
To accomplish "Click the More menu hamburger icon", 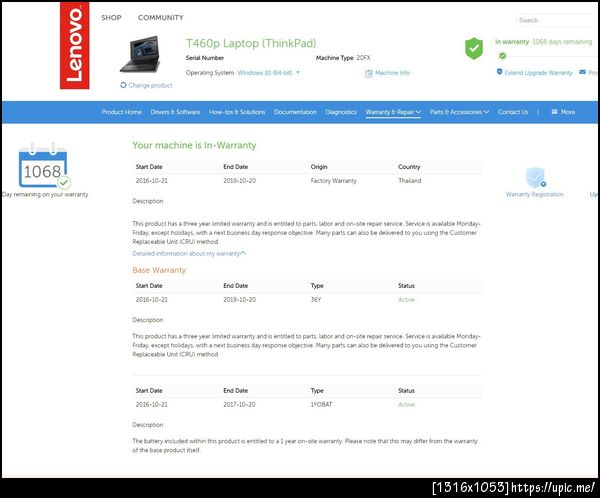I will point(554,112).
